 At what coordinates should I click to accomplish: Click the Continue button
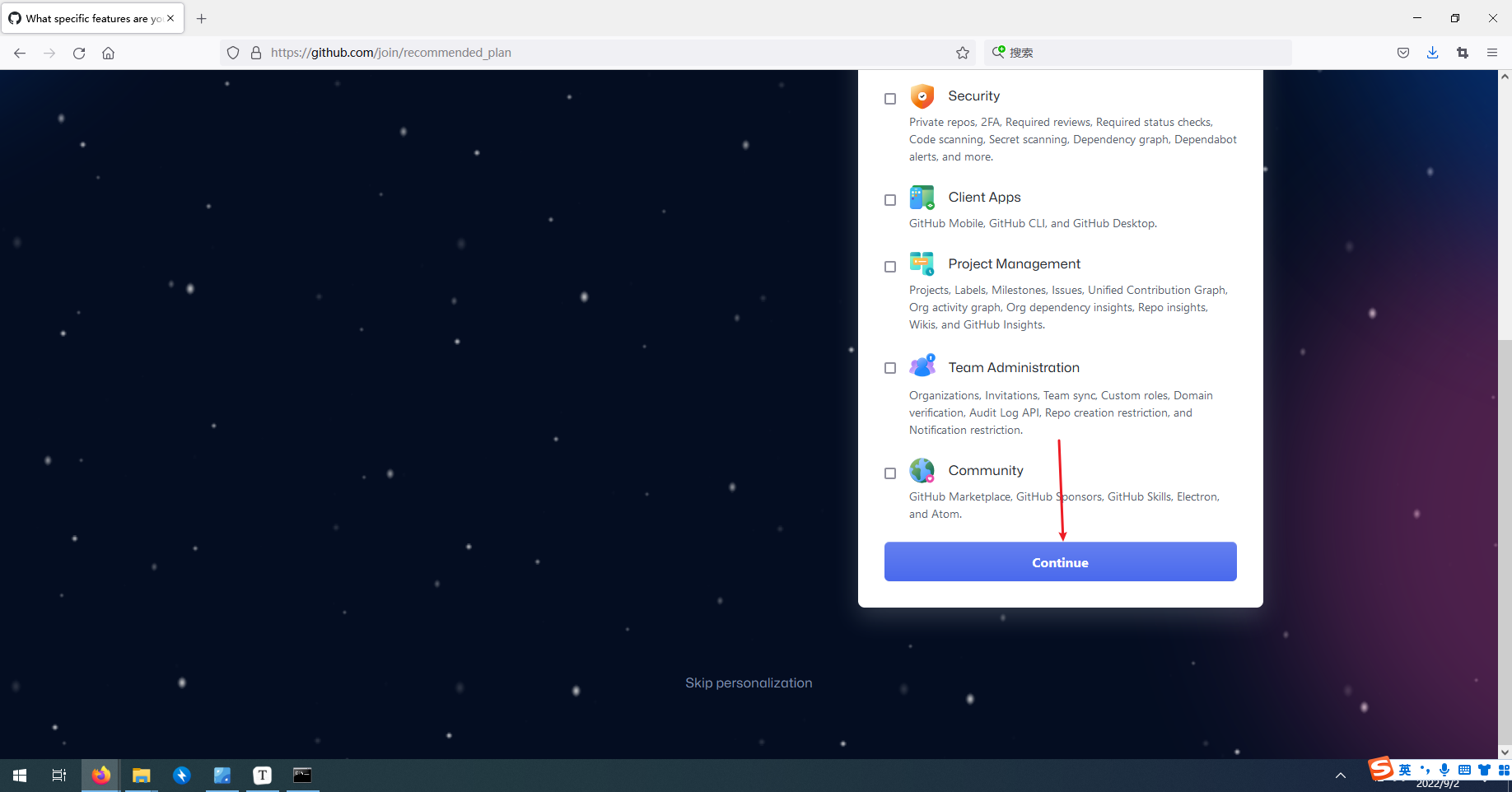[x=1061, y=562]
